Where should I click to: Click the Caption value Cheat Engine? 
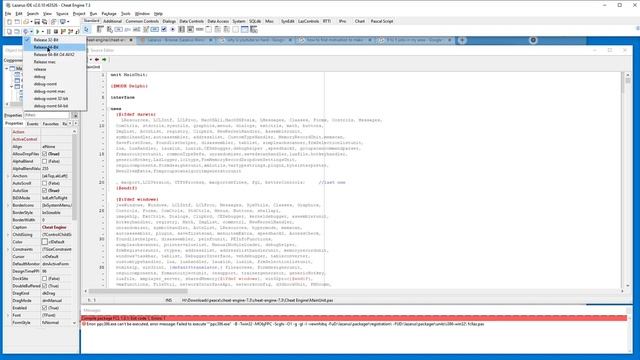pyautogui.click(x=54, y=227)
